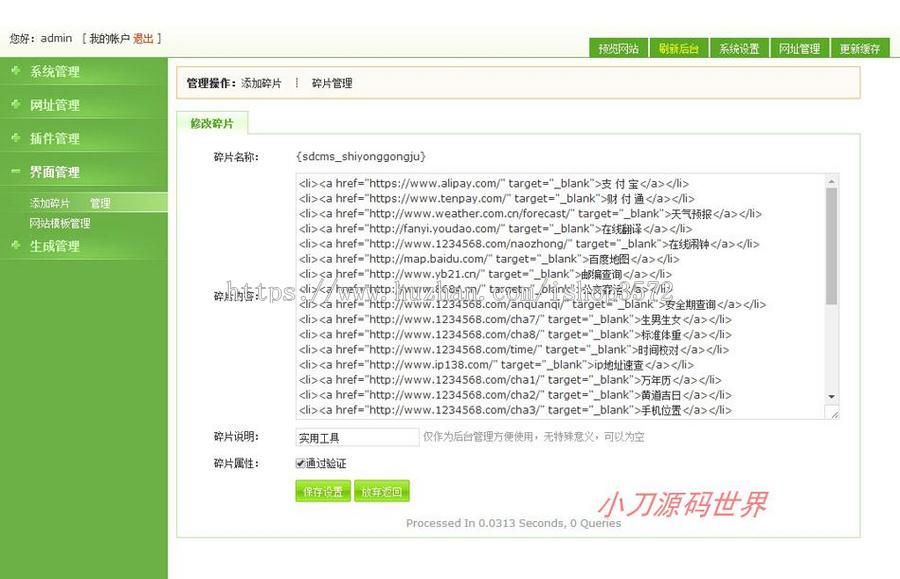Click the 放弃返回 cancel button
Image resolution: width=900 pixels, height=579 pixels.
(382, 491)
